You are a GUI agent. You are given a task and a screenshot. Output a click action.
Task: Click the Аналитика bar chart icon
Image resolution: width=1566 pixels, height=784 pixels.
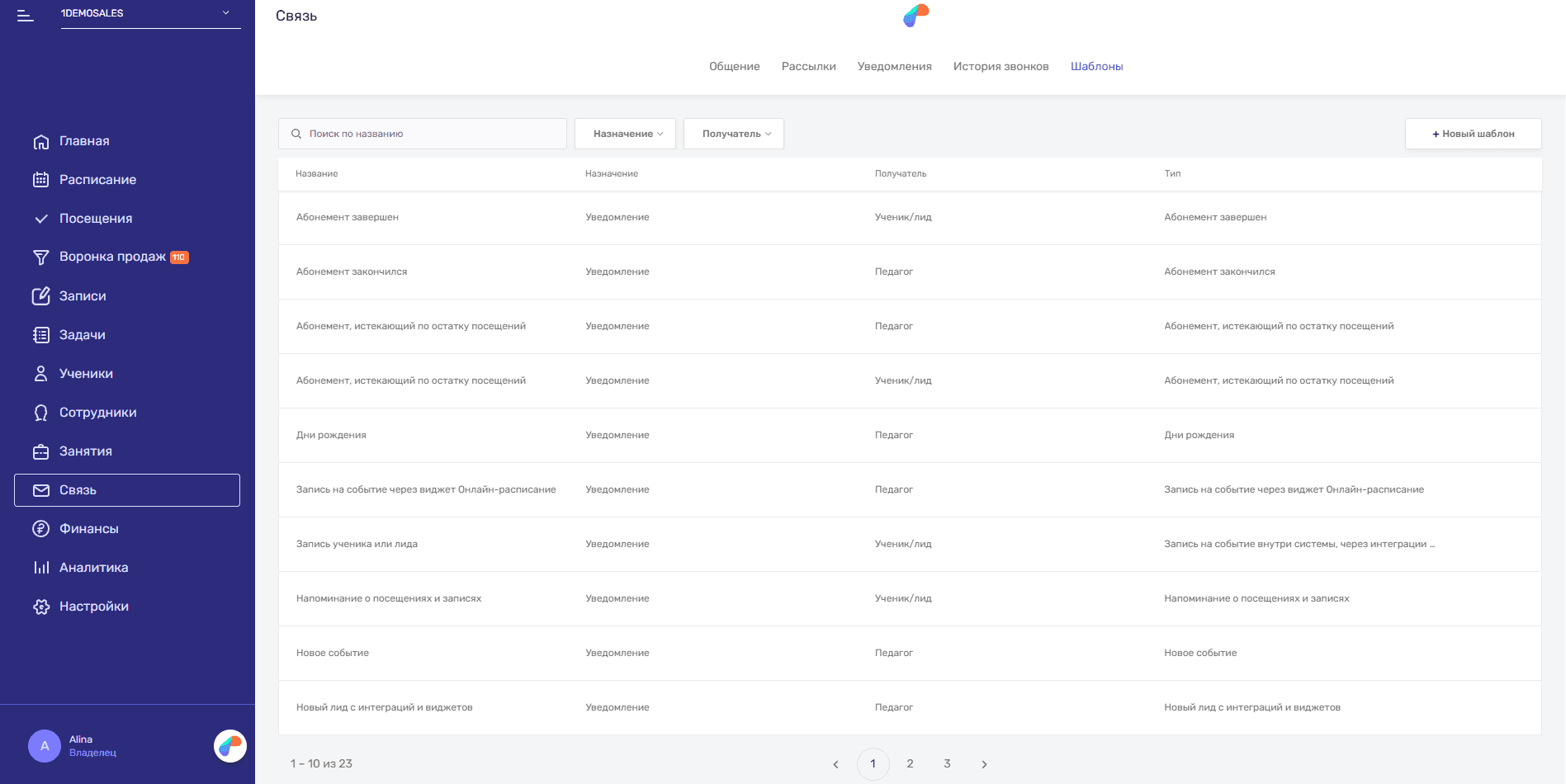(x=41, y=568)
